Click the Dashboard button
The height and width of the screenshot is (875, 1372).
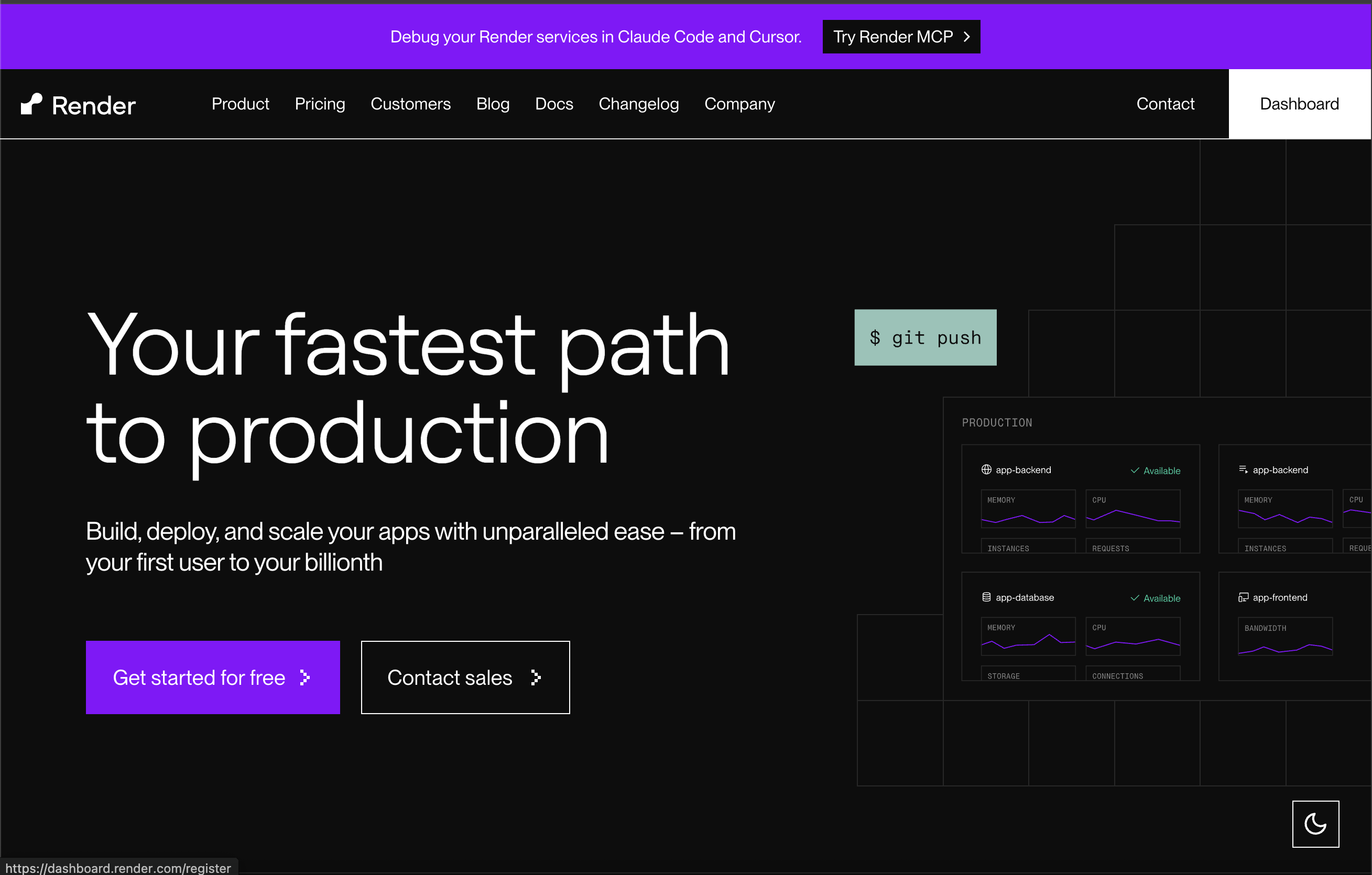tap(1299, 104)
